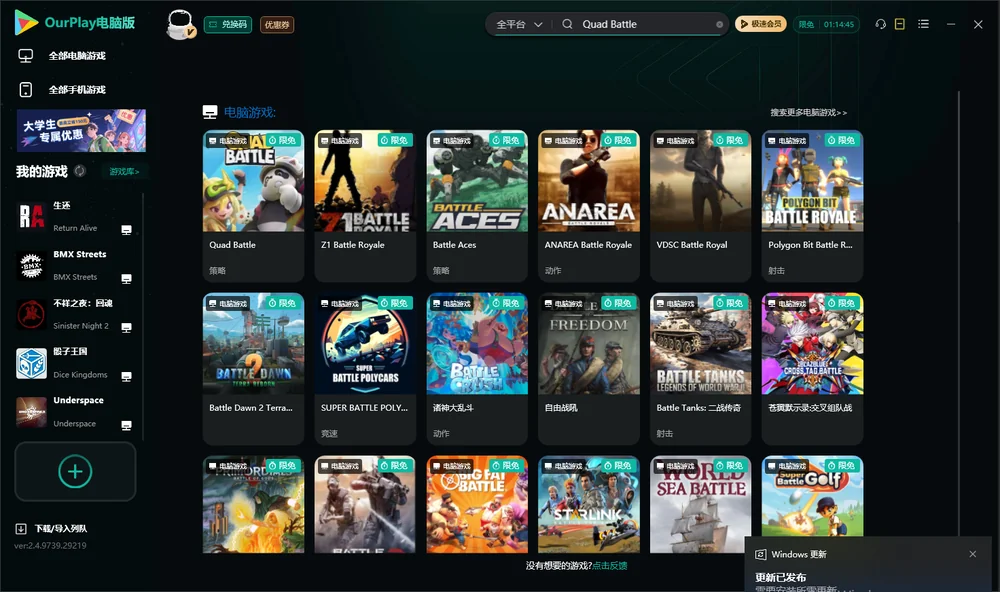Open the Starlink game card
Screen dimensions: 1000x592
click(x=589, y=504)
